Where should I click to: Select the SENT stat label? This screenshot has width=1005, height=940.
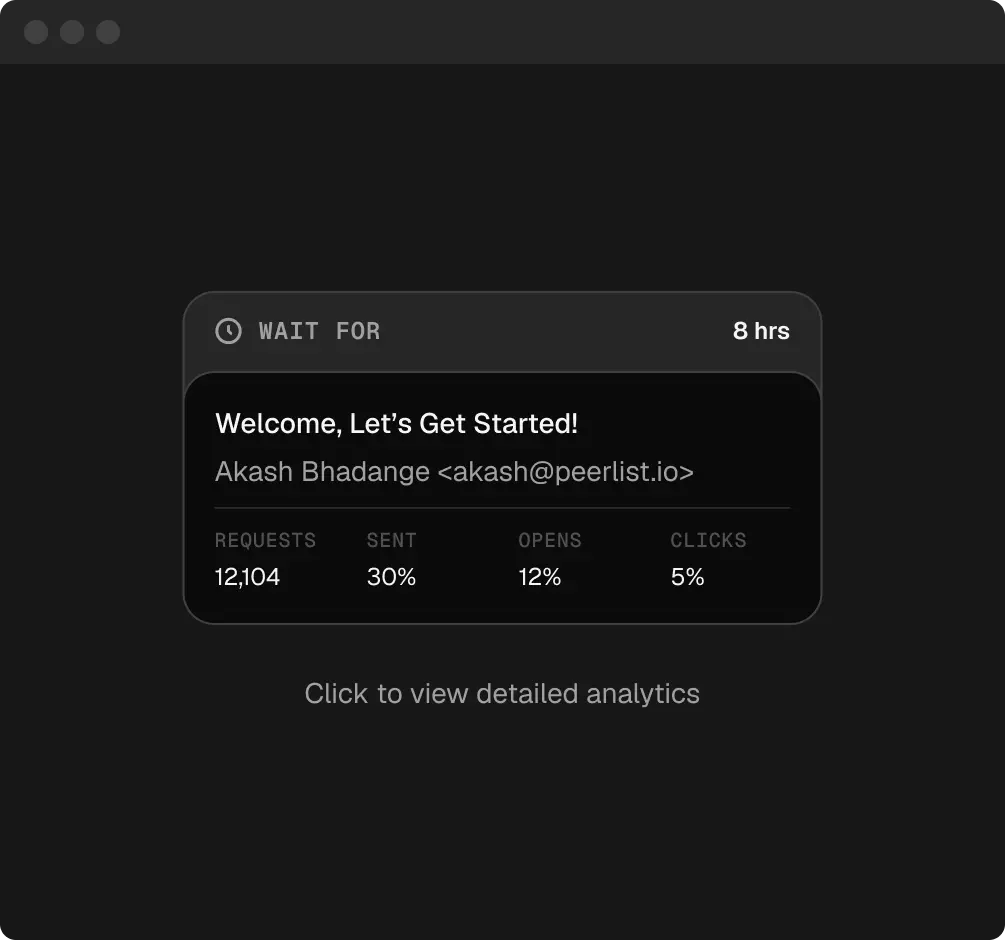(x=391, y=540)
